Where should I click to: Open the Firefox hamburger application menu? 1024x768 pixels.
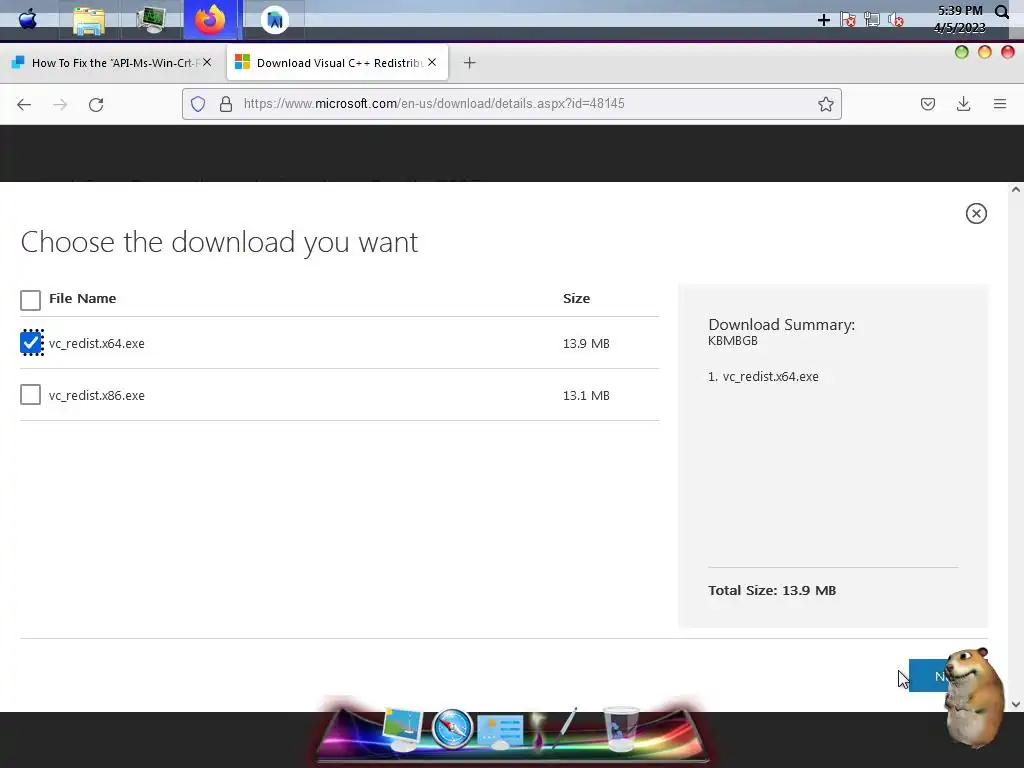1000,104
